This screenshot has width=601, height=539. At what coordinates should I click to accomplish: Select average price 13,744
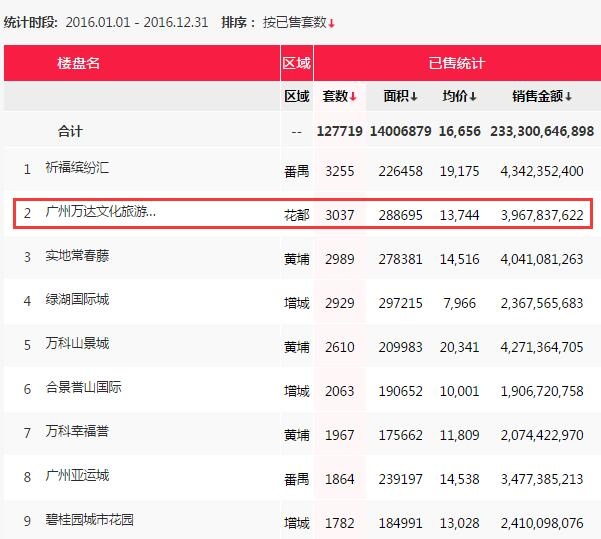click(x=460, y=215)
